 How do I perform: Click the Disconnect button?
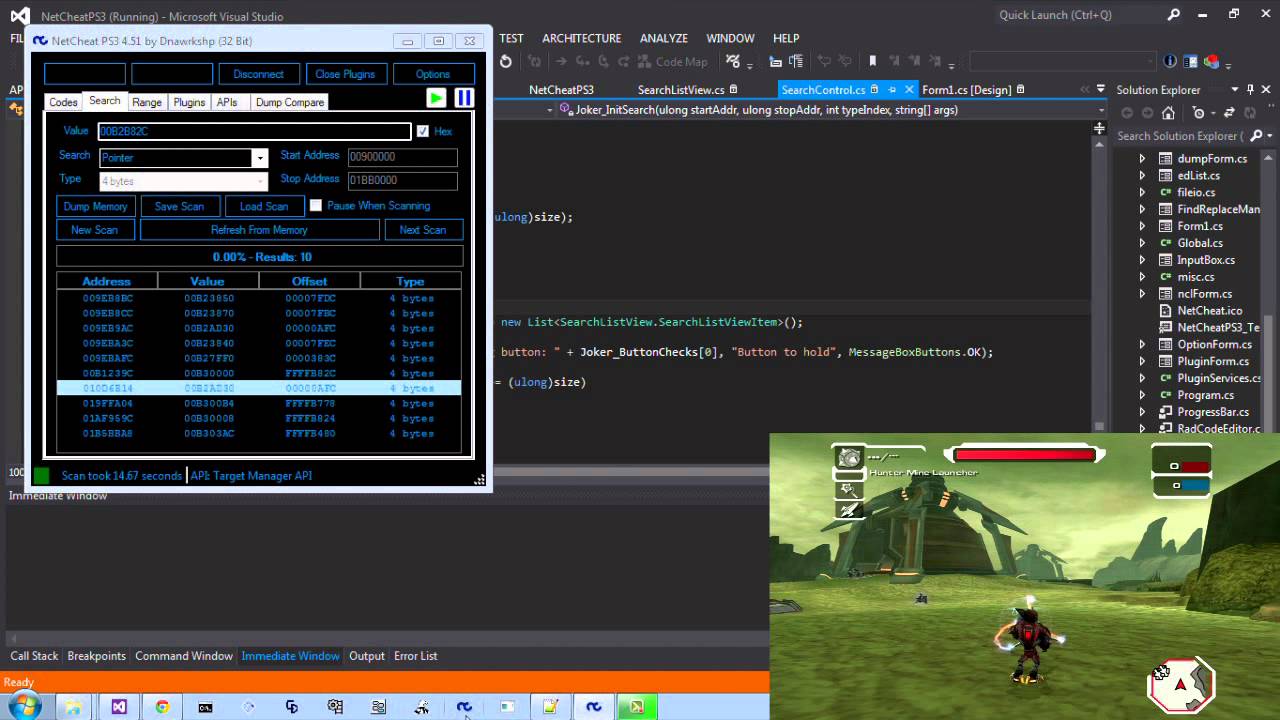(x=258, y=74)
